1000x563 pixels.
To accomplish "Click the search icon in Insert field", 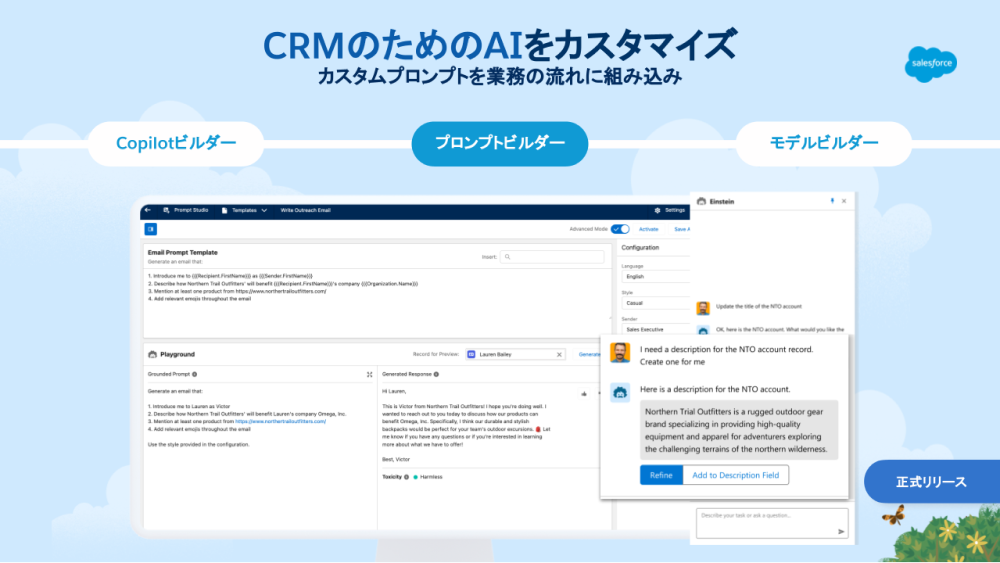I will 508,257.
